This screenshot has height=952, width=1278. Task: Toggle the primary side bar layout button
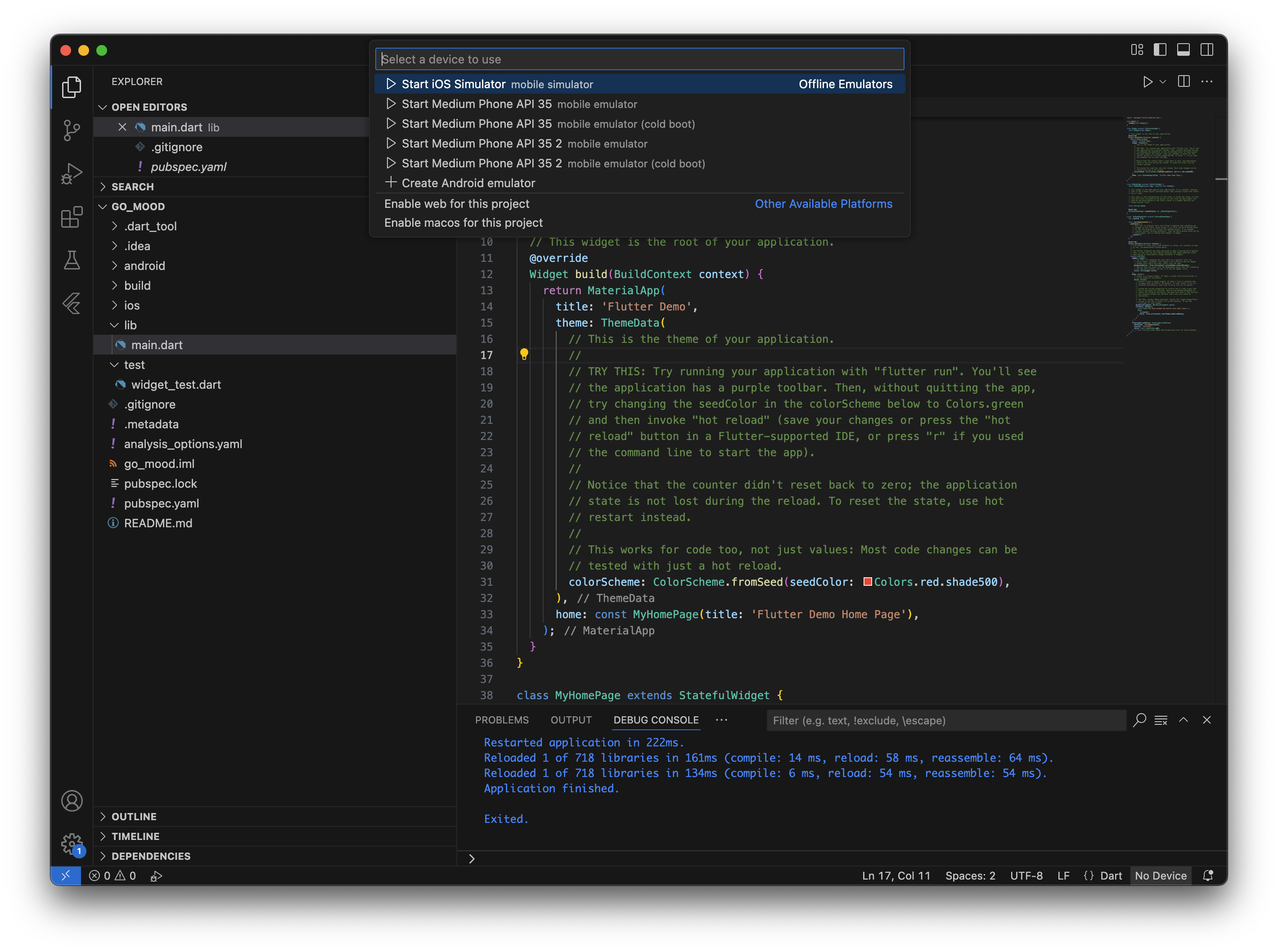pyautogui.click(x=1160, y=50)
